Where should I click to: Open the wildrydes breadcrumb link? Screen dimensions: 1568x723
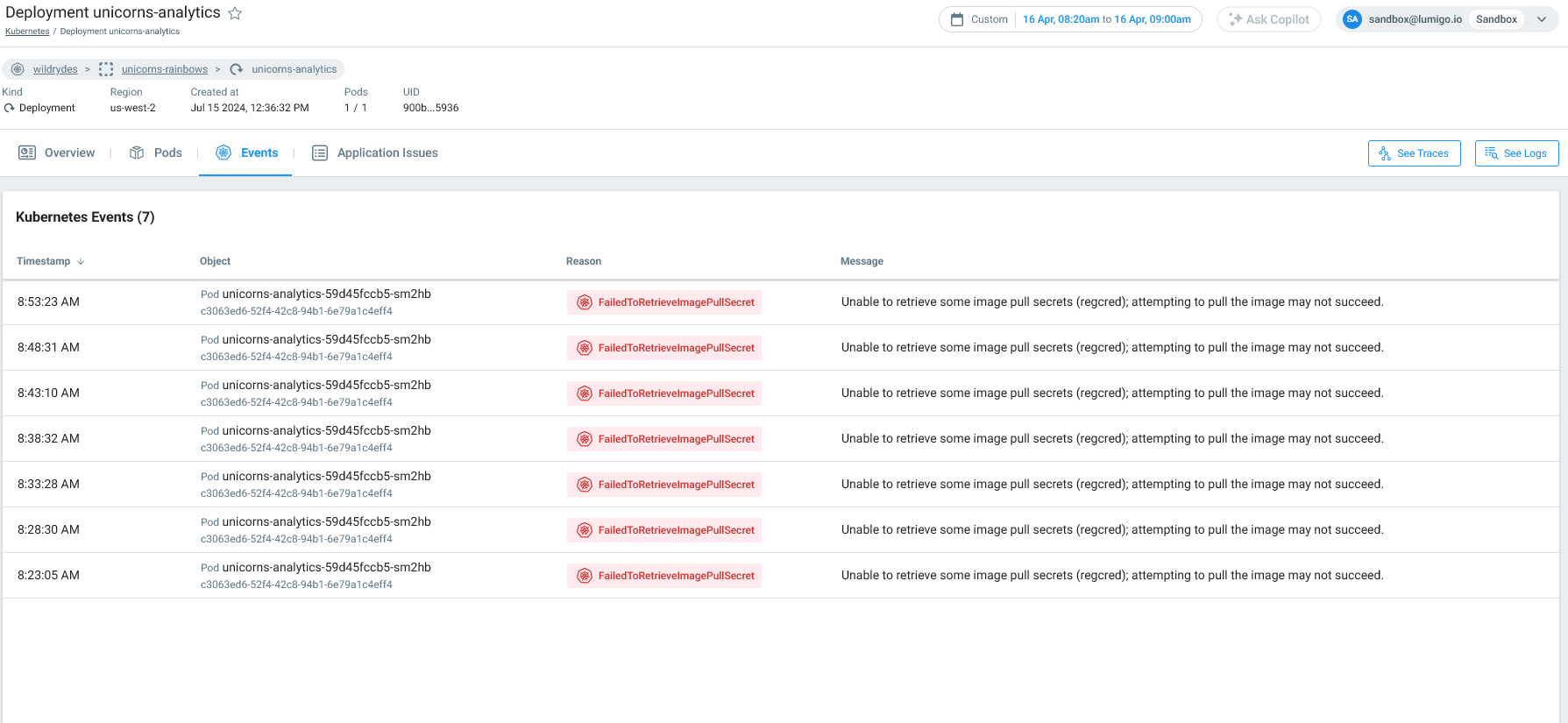[55, 69]
